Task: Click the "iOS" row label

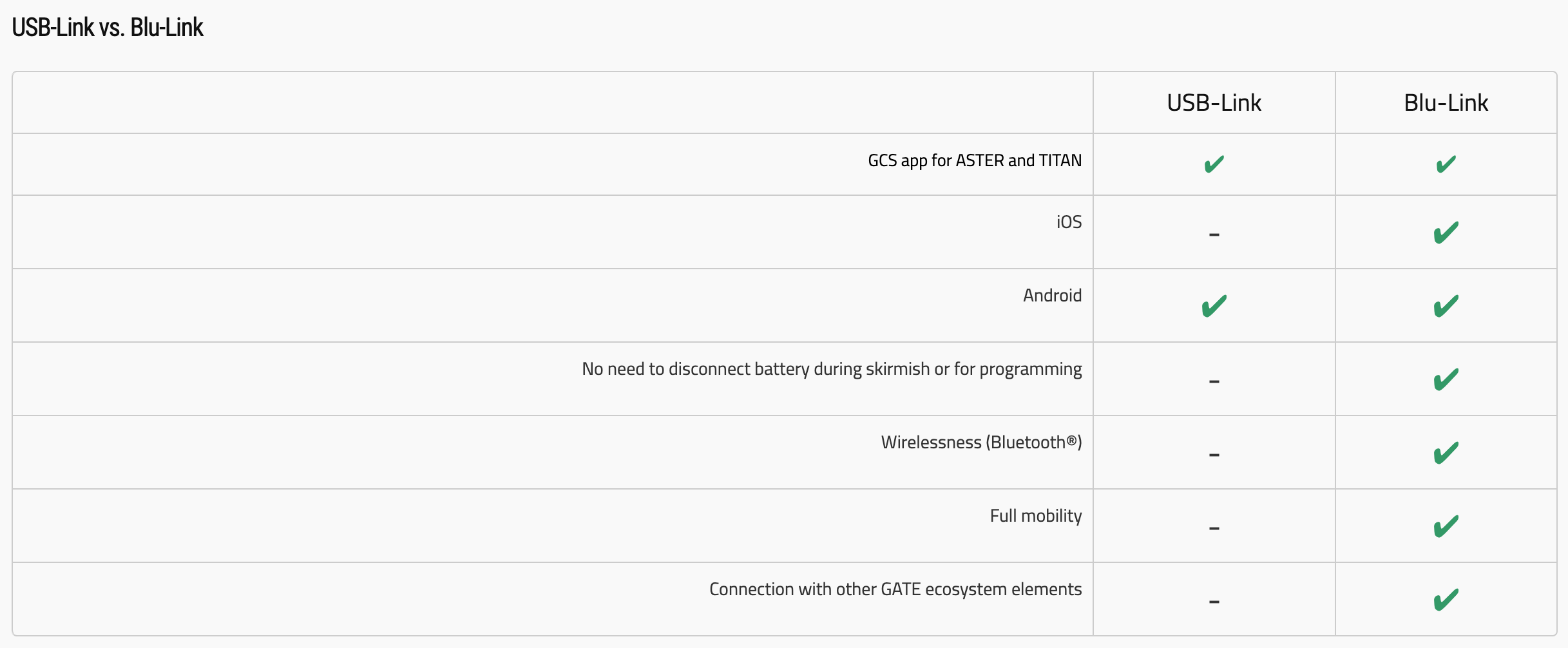Action: tap(1069, 222)
